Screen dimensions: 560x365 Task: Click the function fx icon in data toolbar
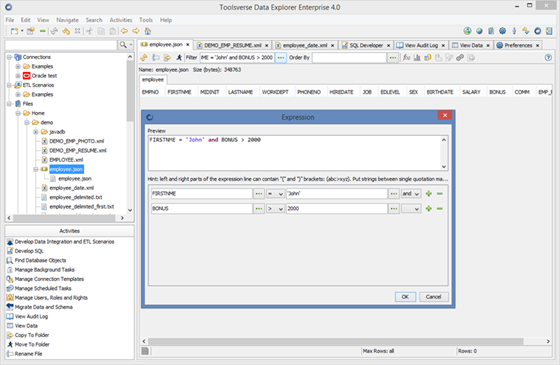(406, 58)
